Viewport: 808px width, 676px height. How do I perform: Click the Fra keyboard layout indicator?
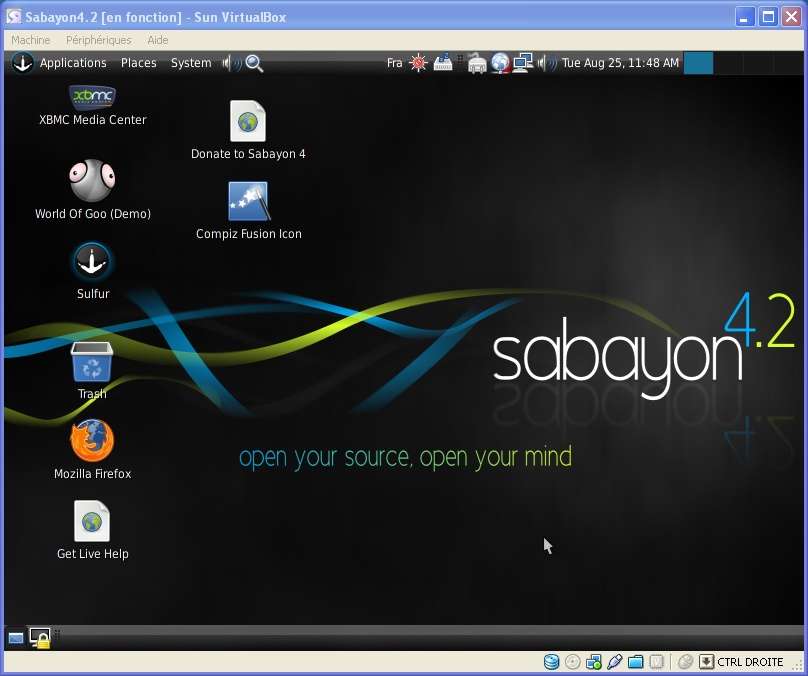[x=394, y=63]
